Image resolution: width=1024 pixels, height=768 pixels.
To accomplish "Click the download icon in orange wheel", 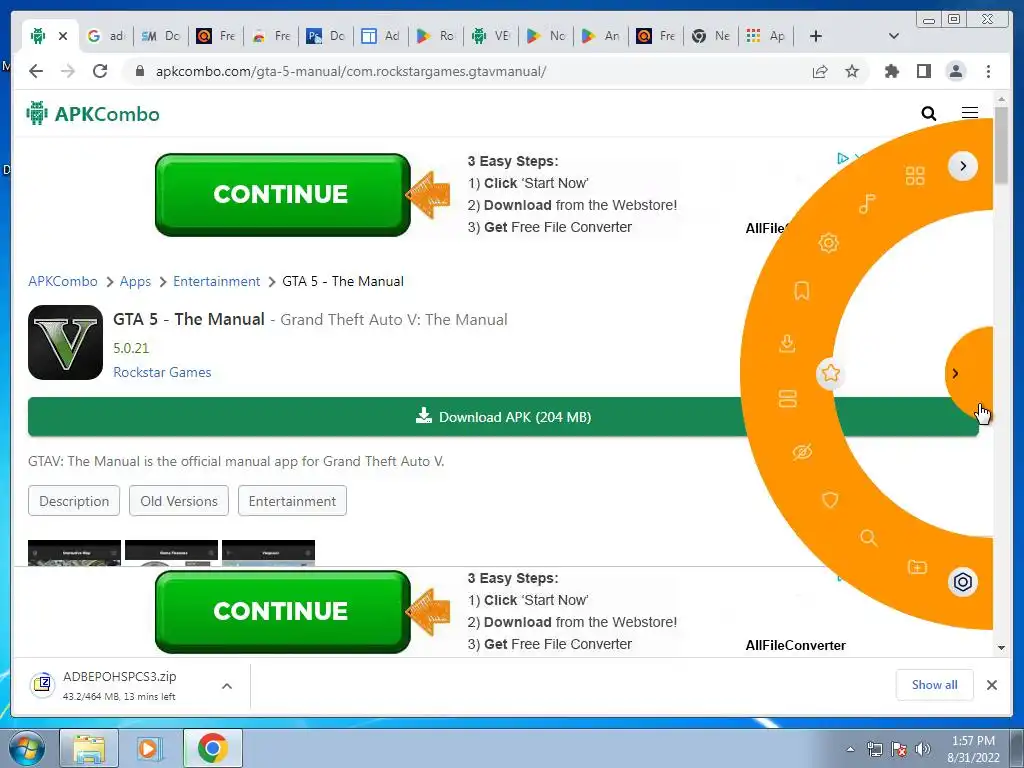I will [x=787, y=343].
